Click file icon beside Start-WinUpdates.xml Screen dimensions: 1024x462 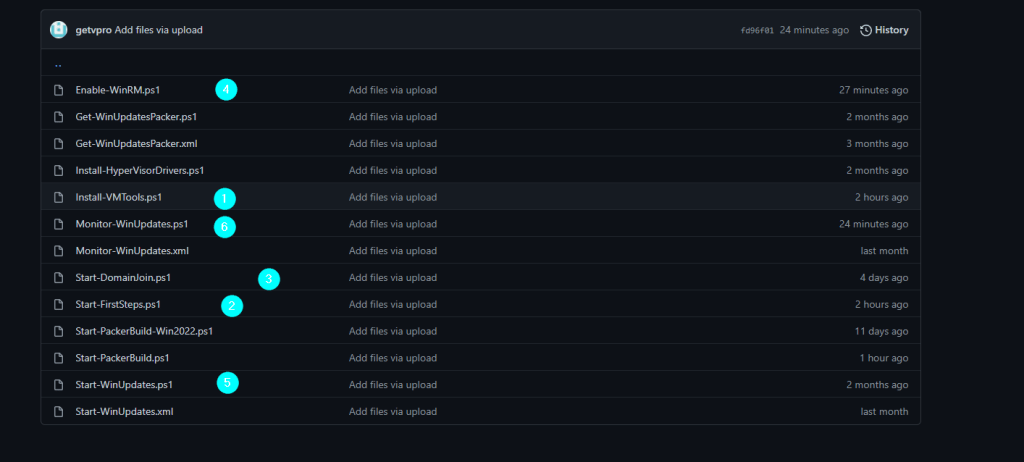pos(59,411)
